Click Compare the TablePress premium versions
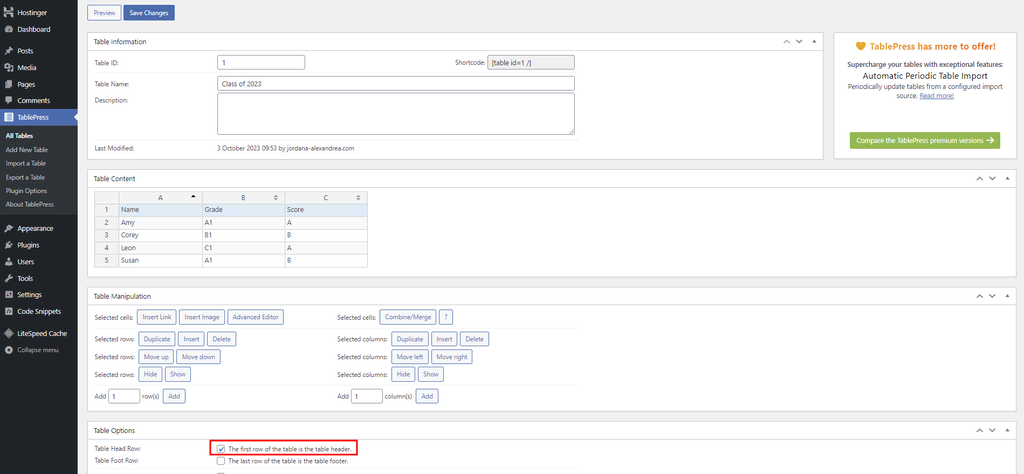This screenshot has height=474, width=1024. tap(925, 140)
